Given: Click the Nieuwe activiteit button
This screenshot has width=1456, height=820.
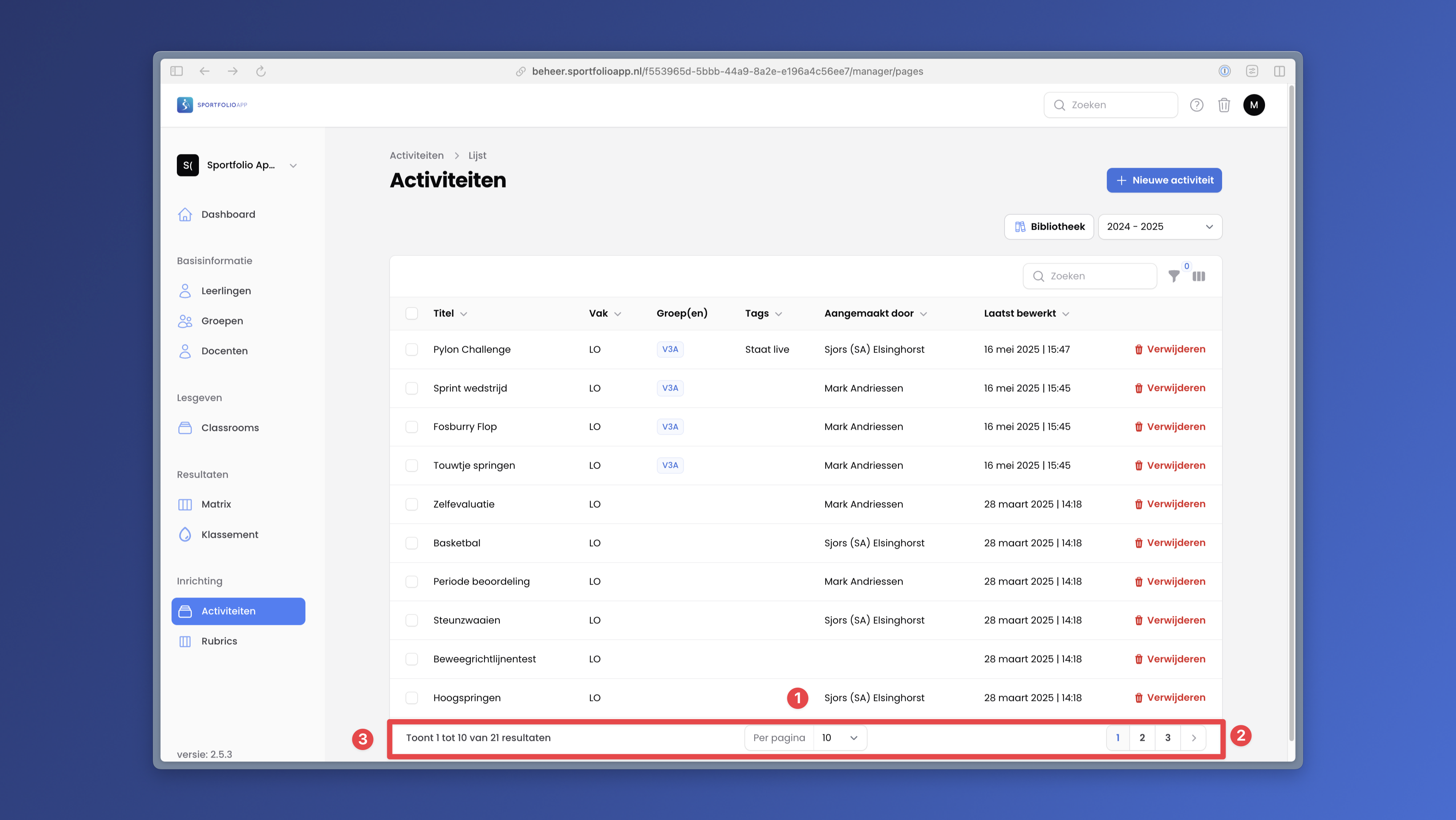Looking at the screenshot, I should click(x=1164, y=180).
